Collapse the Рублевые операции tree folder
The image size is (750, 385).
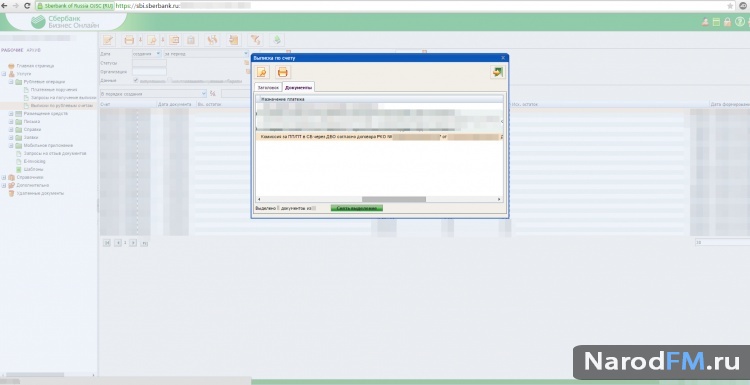click(x=11, y=82)
